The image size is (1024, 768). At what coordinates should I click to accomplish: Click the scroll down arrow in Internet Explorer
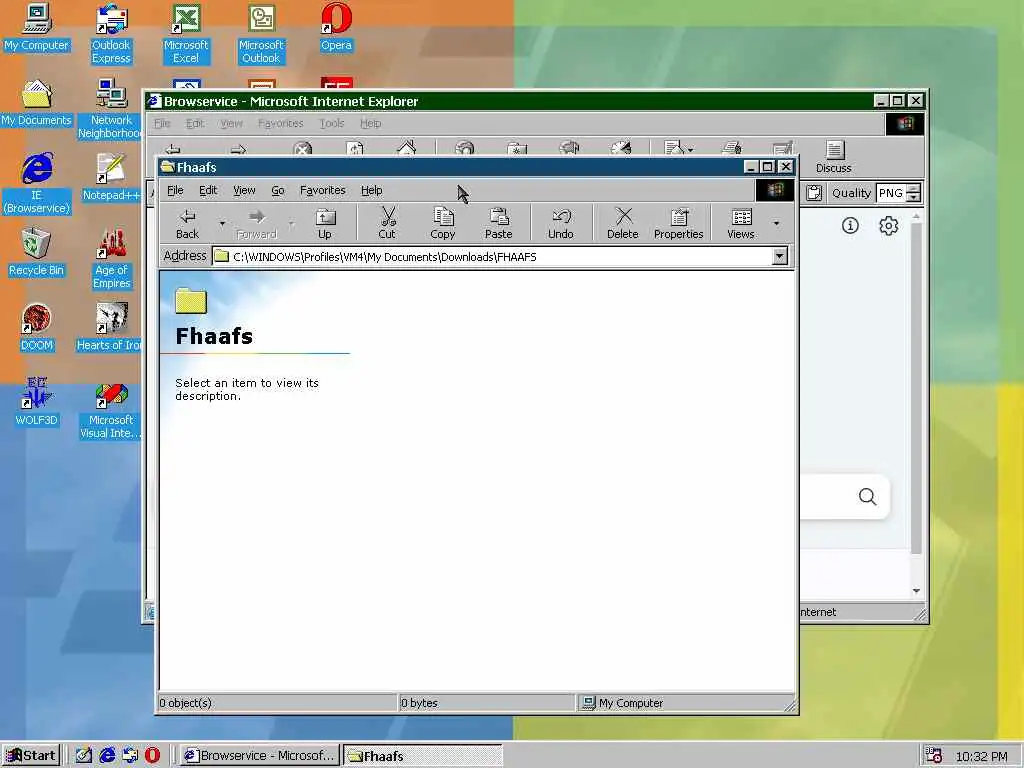pos(916,591)
